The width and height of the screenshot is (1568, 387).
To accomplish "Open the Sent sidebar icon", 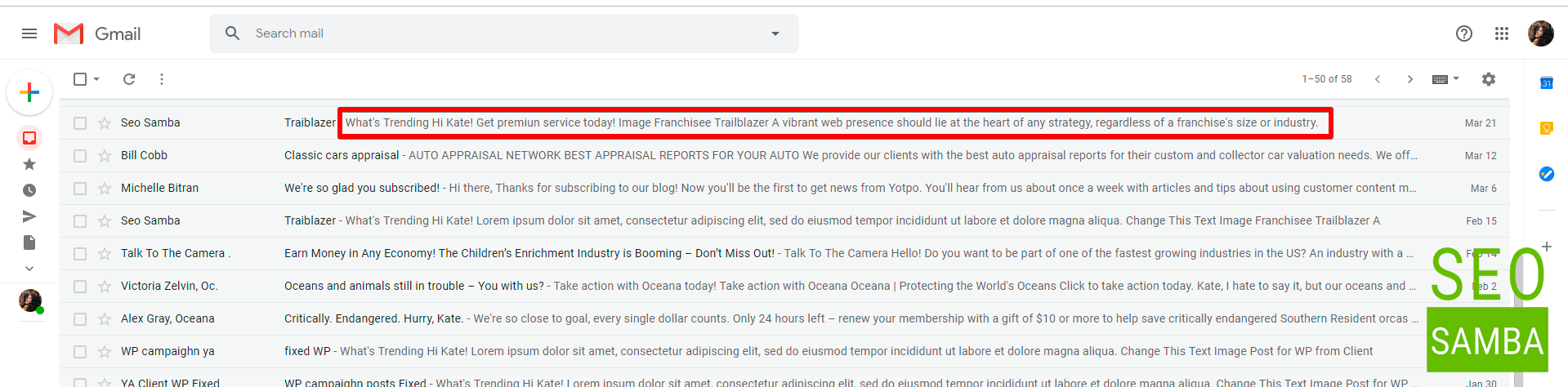I will click(x=29, y=216).
